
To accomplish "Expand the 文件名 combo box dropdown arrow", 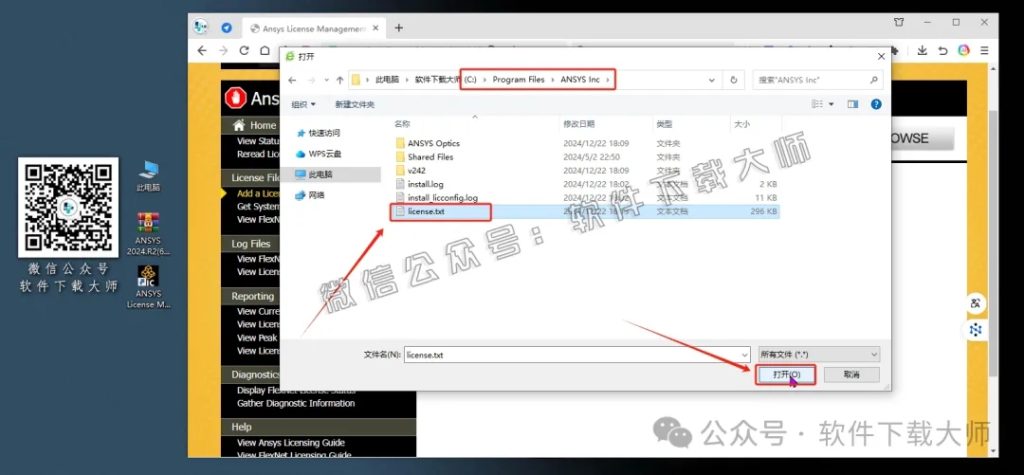I will pos(745,355).
